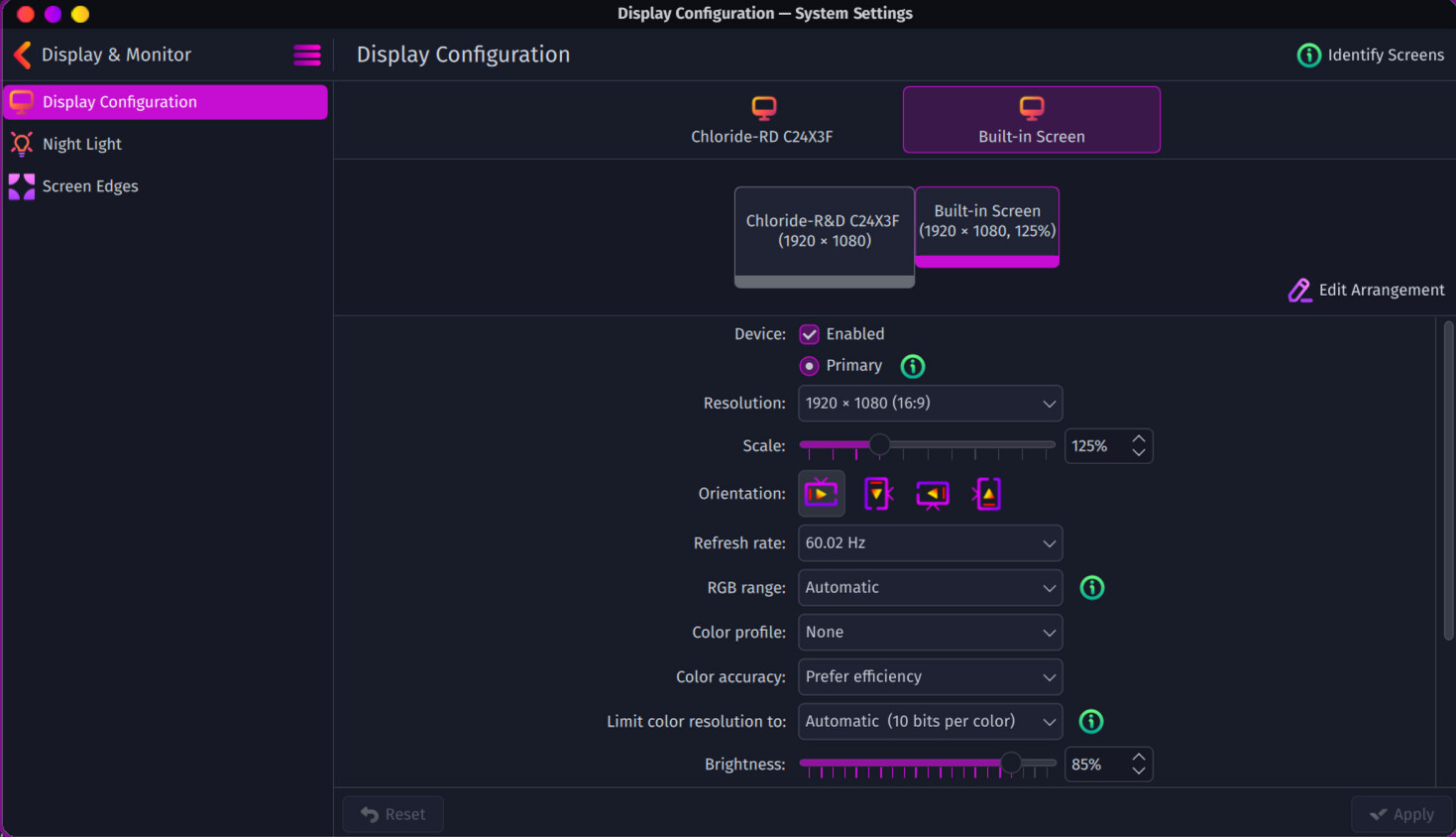Open Night Light settings in sidebar
This screenshot has width=1456, height=837.
point(82,144)
